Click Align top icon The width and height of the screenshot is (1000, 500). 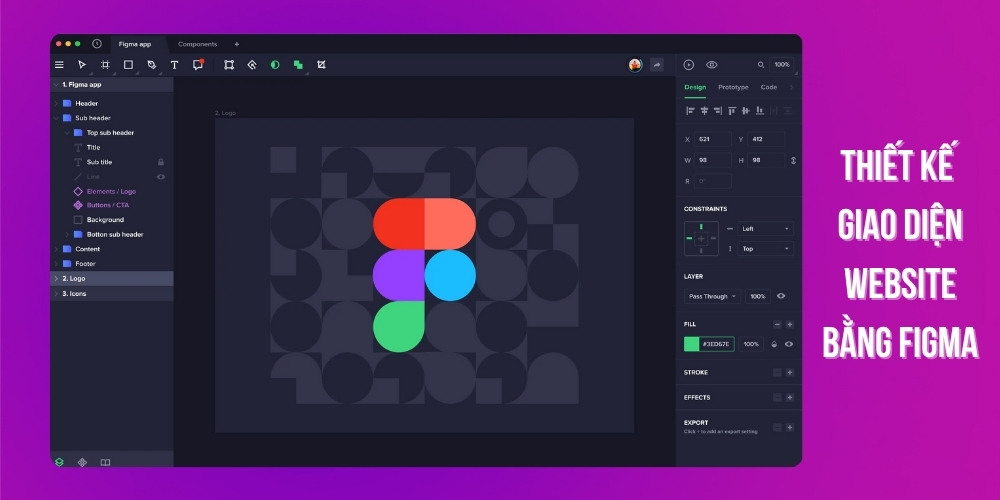click(x=732, y=111)
